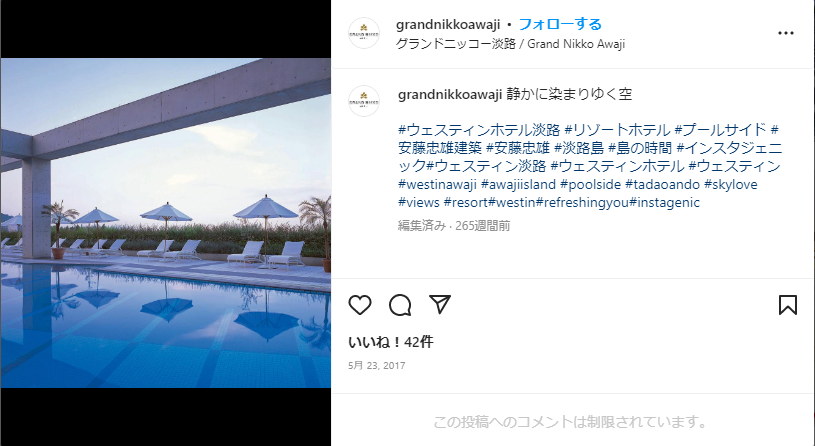
Task: Open grandnikkoawaji username in the caption
Action: click(x=450, y=94)
